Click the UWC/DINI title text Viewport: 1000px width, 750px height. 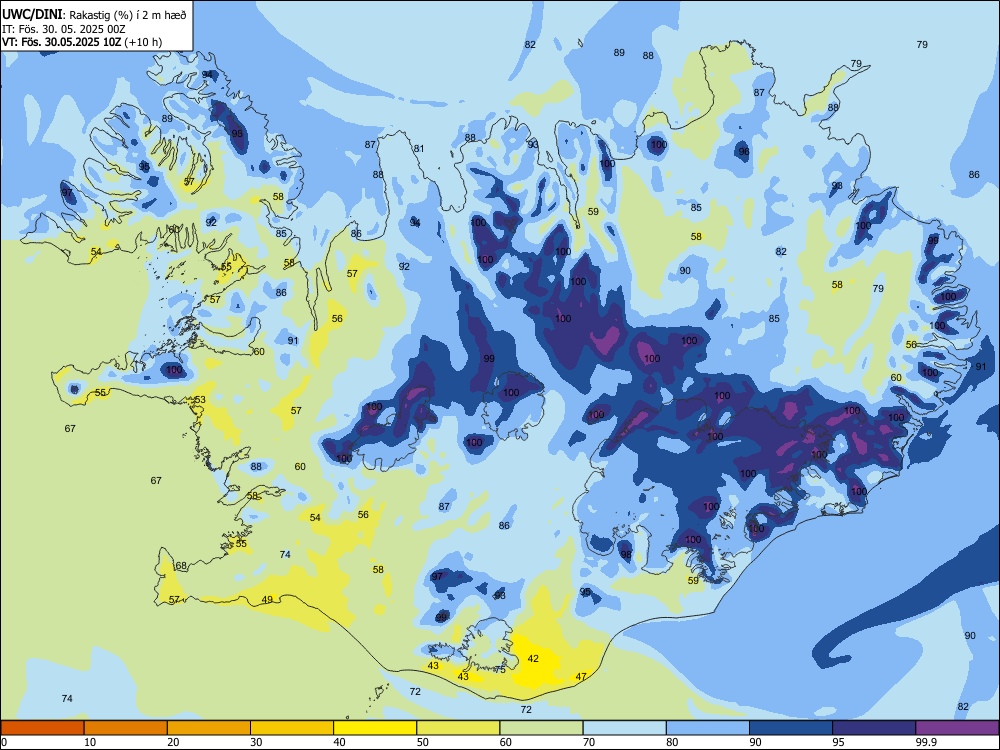point(32,14)
